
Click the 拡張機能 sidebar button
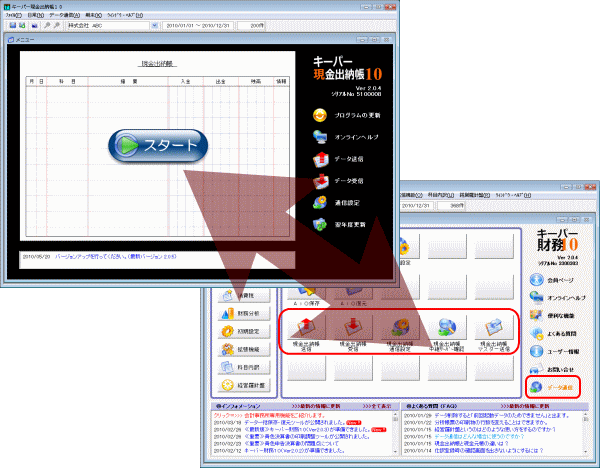(x=244, y=349)
